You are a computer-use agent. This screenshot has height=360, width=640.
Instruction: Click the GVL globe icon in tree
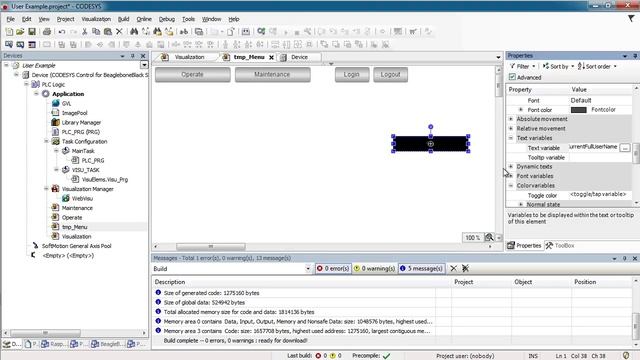(56, 103)
